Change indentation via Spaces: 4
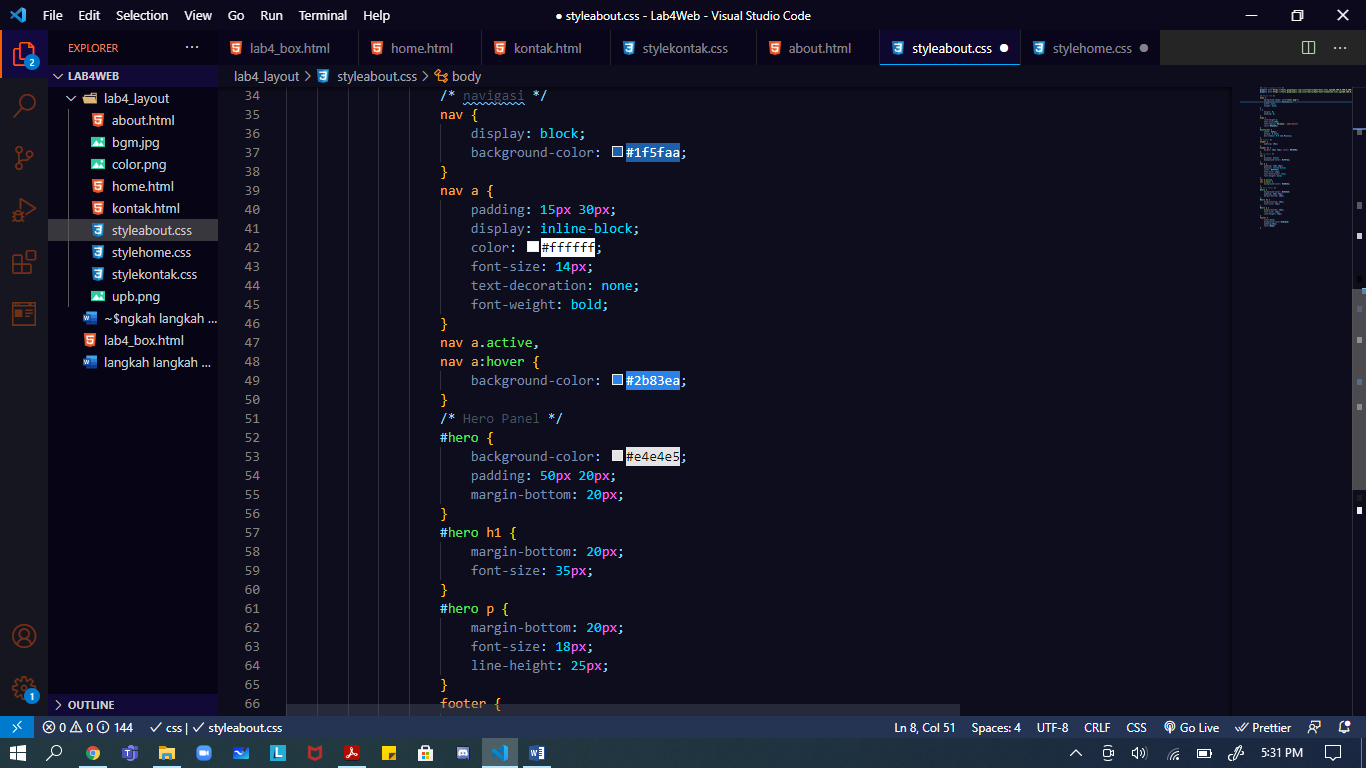The width and height of the screenshot is (1366, 768). (997, 727)
